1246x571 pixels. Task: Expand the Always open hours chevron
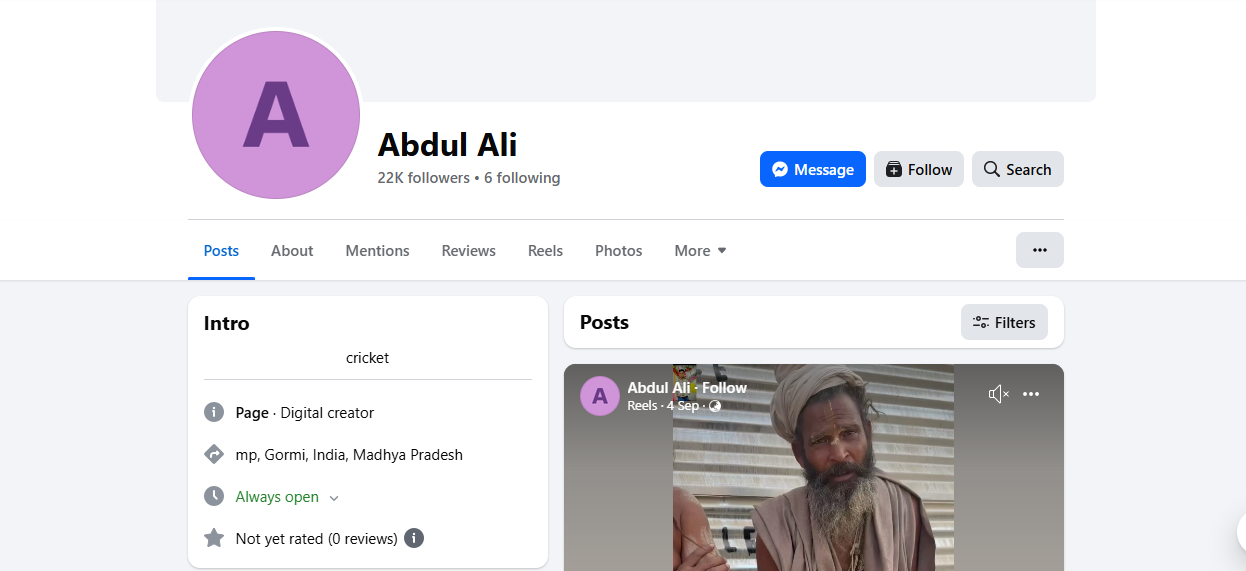334,498
